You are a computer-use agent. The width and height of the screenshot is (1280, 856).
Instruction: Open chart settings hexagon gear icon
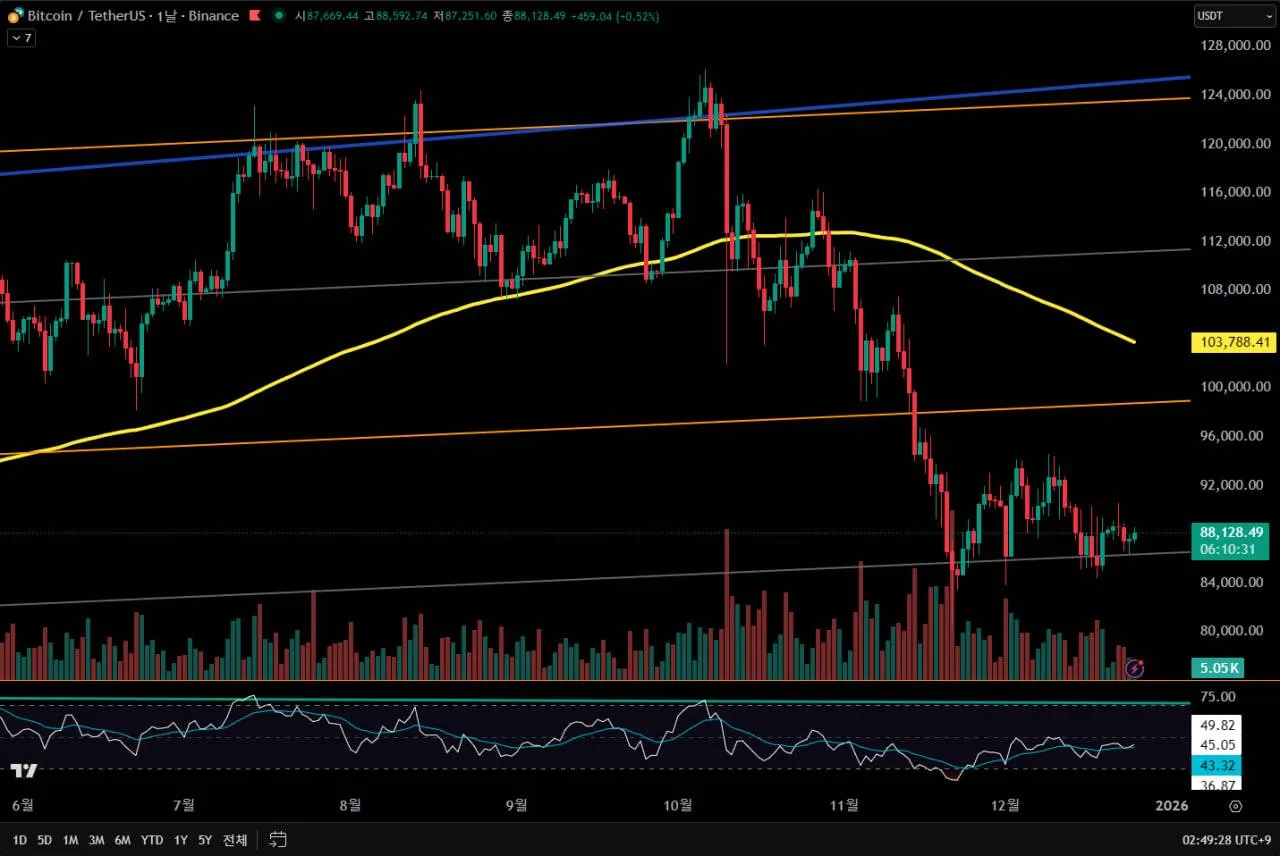click(x=1235, y=806)
